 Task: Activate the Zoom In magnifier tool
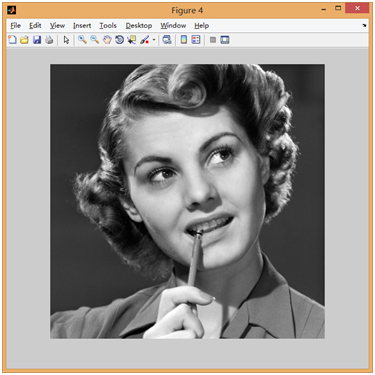[x=82, y=40]
